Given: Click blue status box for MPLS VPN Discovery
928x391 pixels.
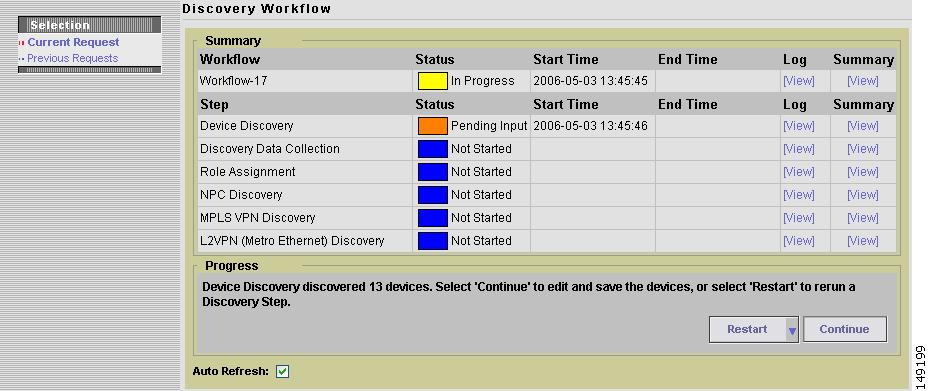Looking at the screenshot, I should (433, 218).
